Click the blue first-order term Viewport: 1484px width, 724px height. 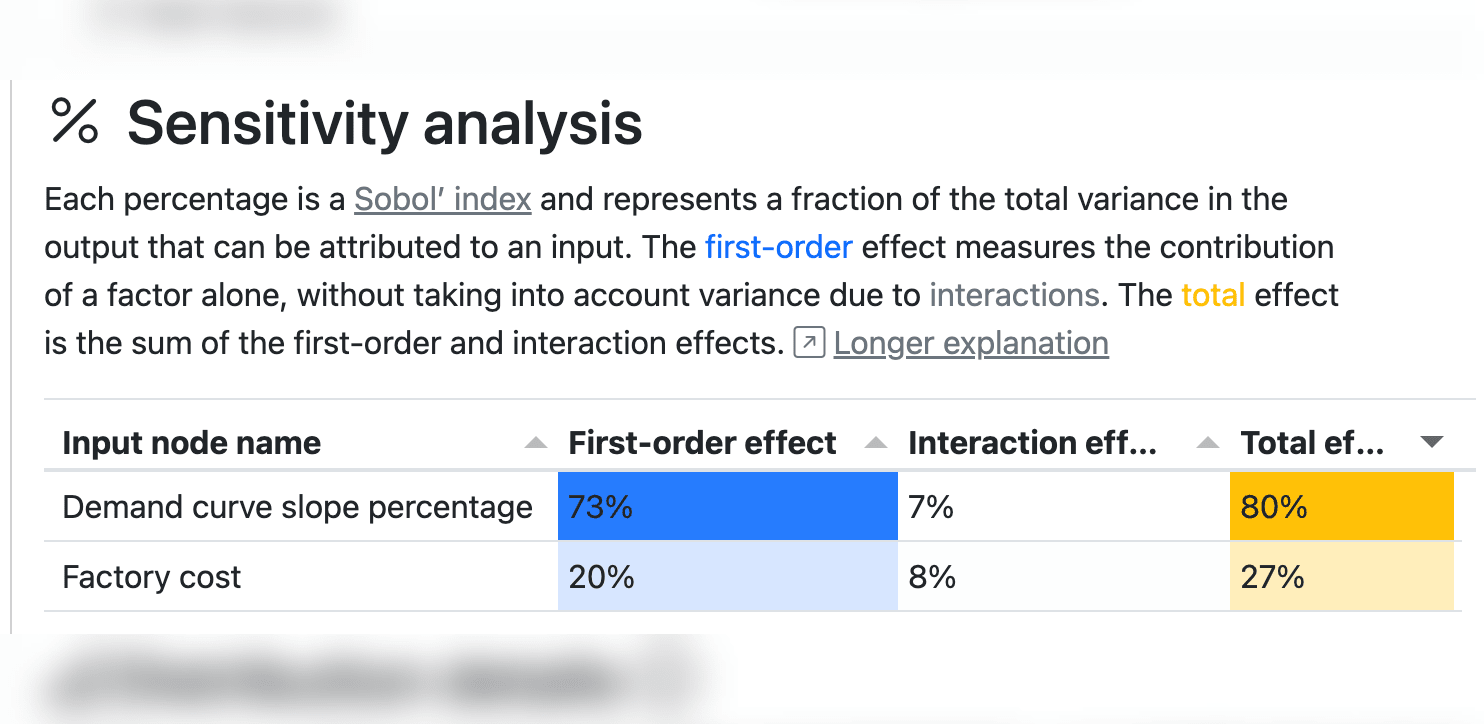[x=778, y=247]
